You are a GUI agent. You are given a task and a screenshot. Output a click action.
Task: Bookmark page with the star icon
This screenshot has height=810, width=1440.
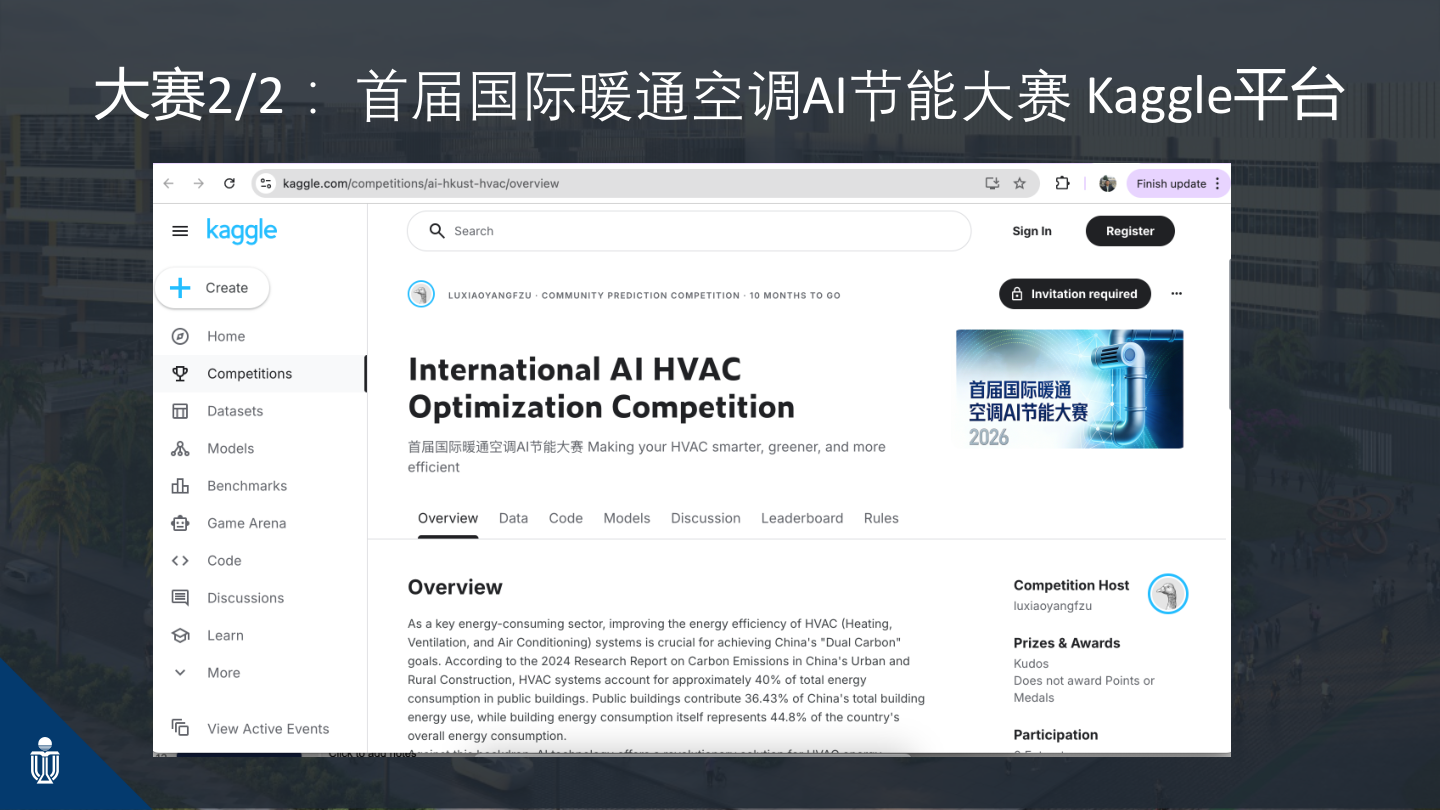pyautogui.click(x=1020, y=183)
